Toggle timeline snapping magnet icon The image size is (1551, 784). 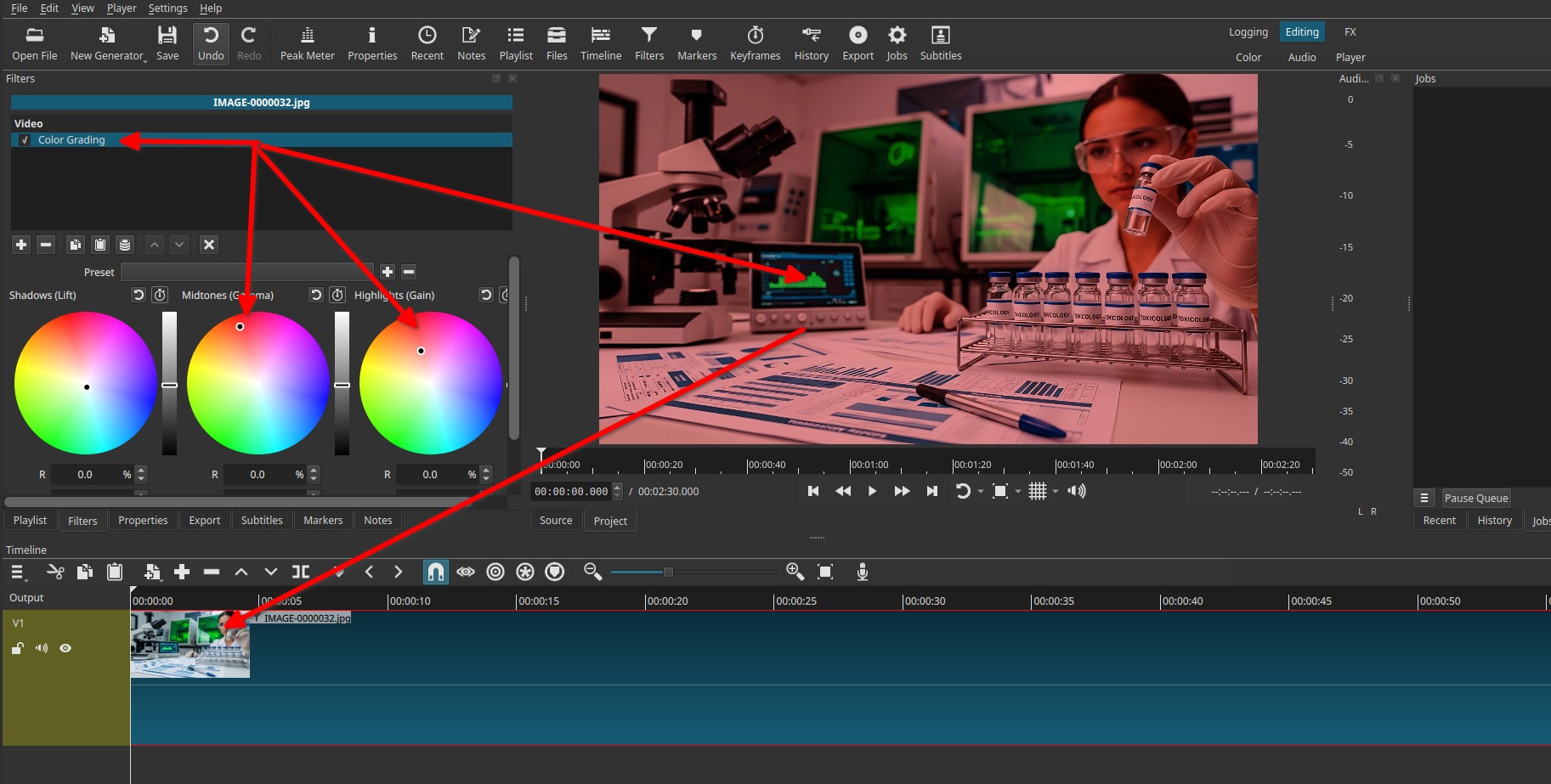[x=435, y=572]
